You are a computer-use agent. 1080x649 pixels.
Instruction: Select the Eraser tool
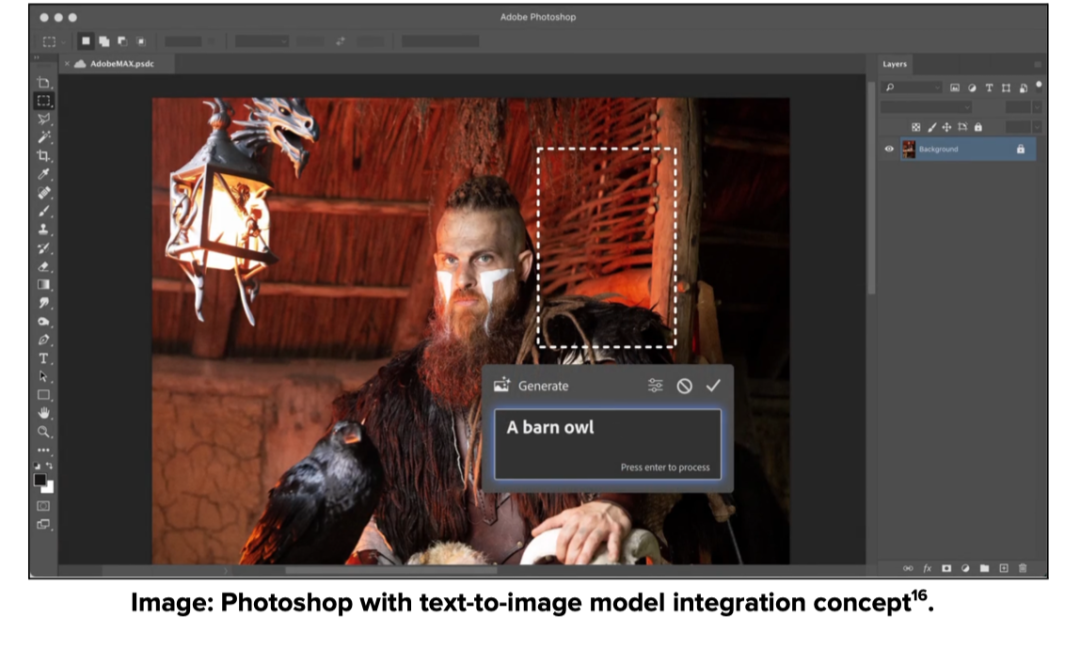click(x=43, y=266)
